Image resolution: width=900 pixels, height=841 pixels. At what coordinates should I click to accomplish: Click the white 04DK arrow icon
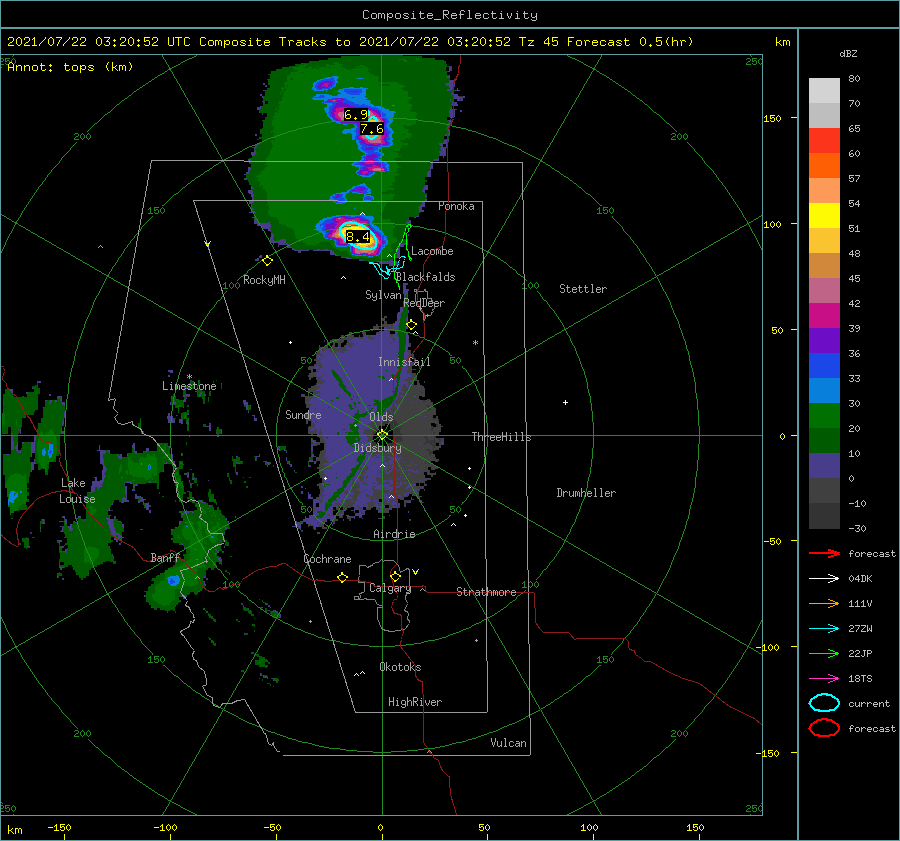pos(824,578)
